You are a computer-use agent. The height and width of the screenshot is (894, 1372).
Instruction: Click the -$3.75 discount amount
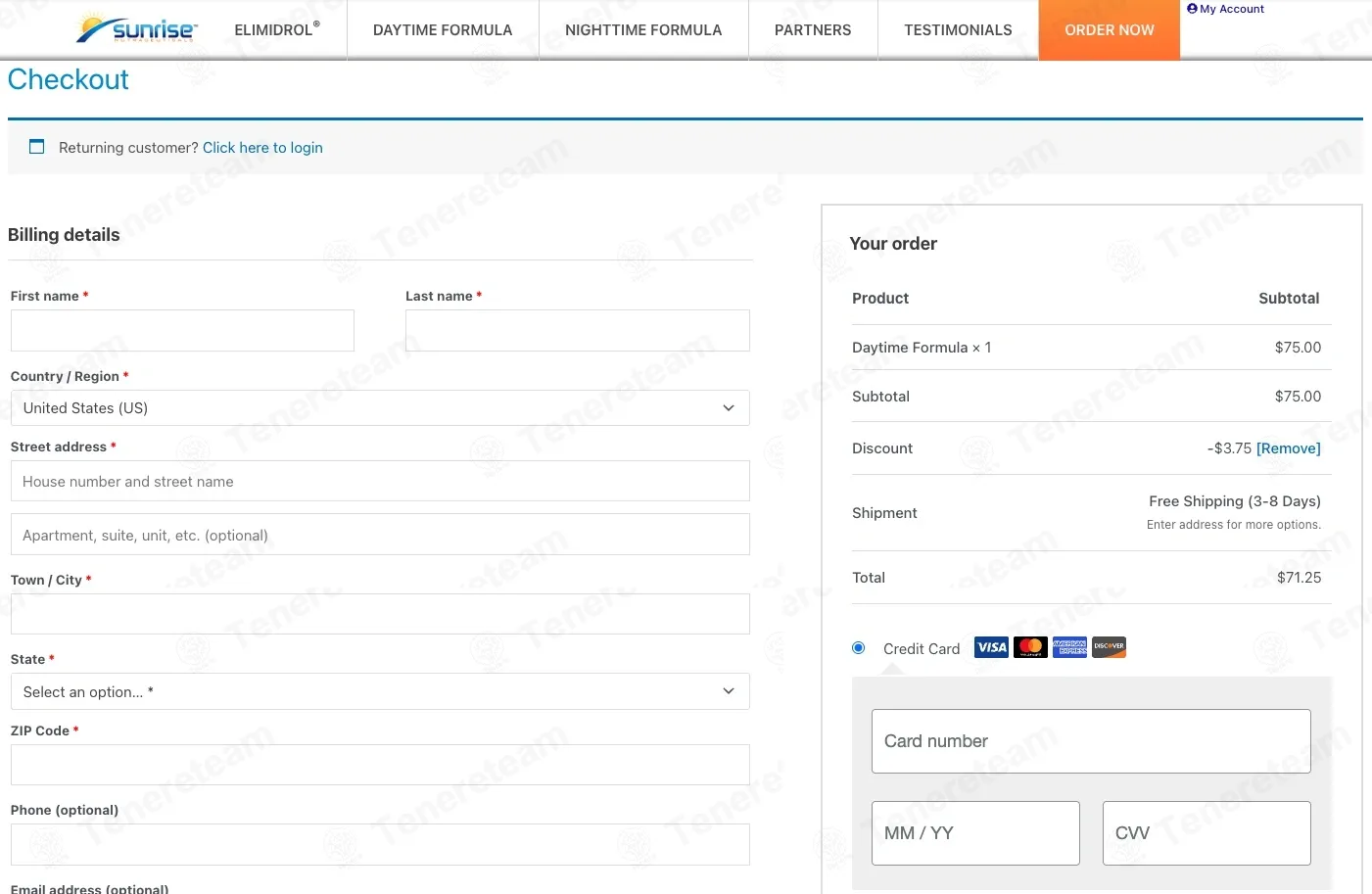tap(1229, 448)
